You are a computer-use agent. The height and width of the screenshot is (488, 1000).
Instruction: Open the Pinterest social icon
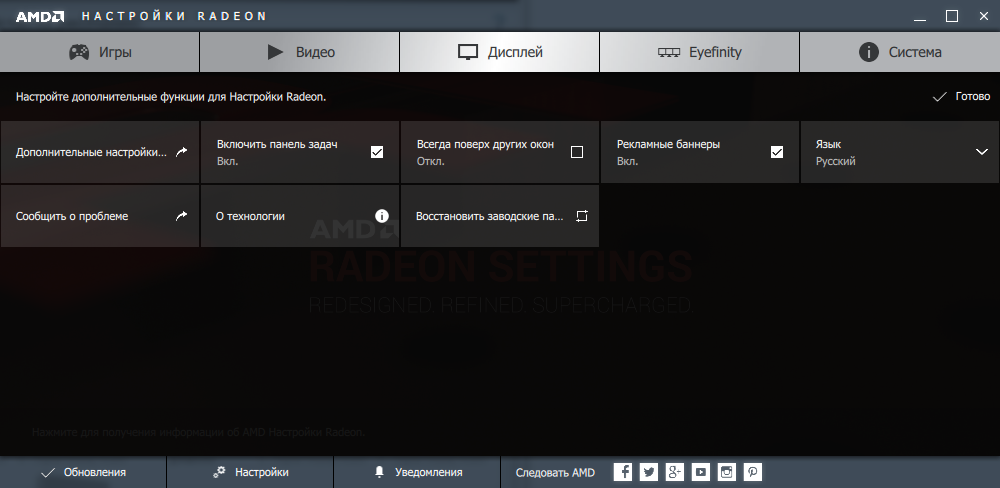(x=753, y=472)
